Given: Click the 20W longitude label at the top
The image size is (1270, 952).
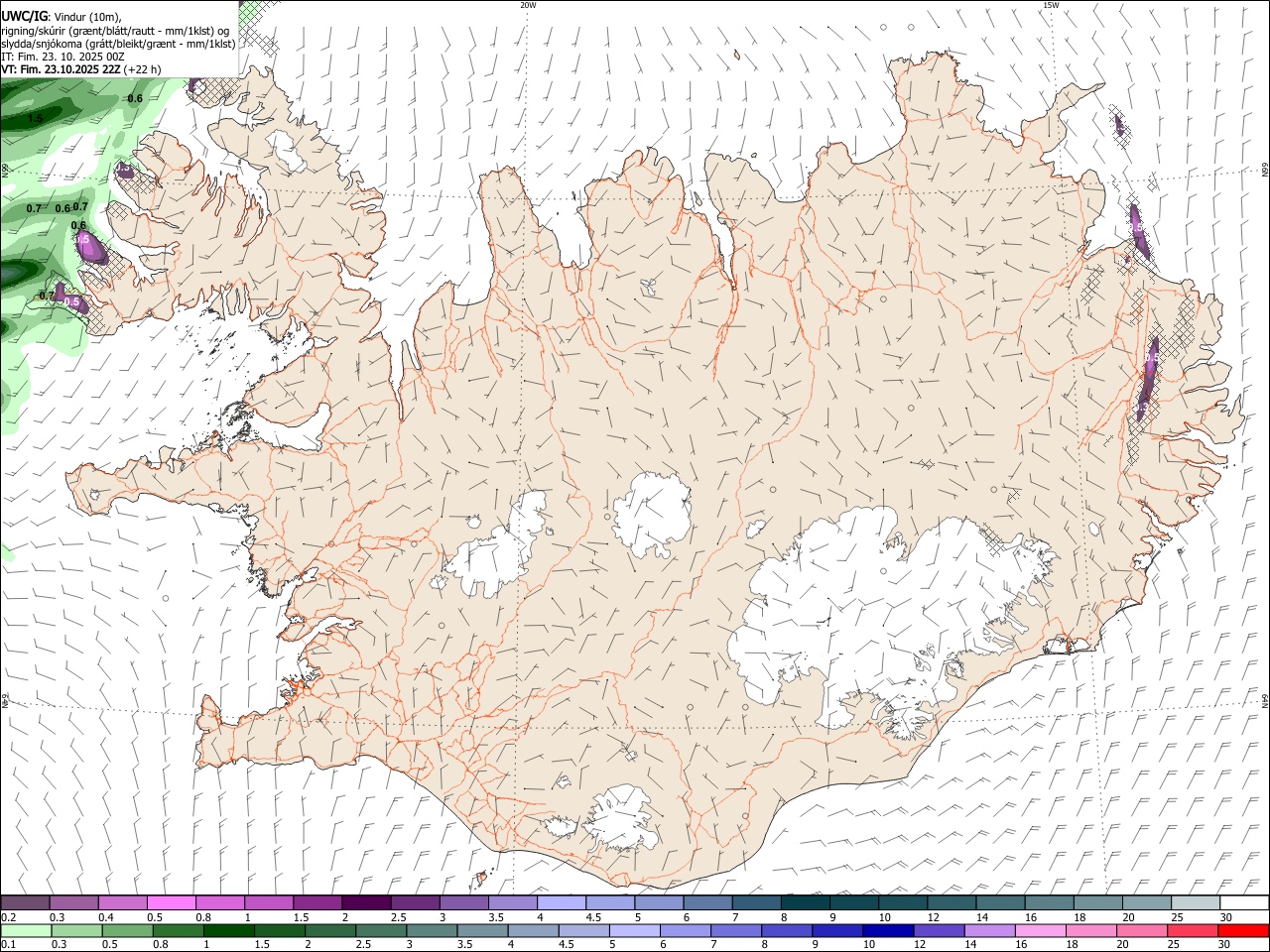Looking at the screenshot, I should coord(528,5).
